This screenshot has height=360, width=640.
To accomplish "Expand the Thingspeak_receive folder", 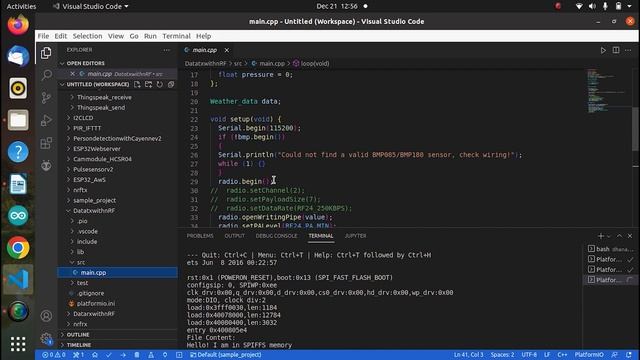I will coord(118,97).
